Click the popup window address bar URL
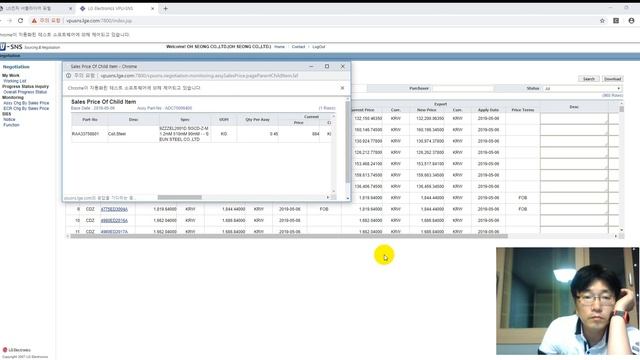Viewport: 640px width, 360px height. 199,76
